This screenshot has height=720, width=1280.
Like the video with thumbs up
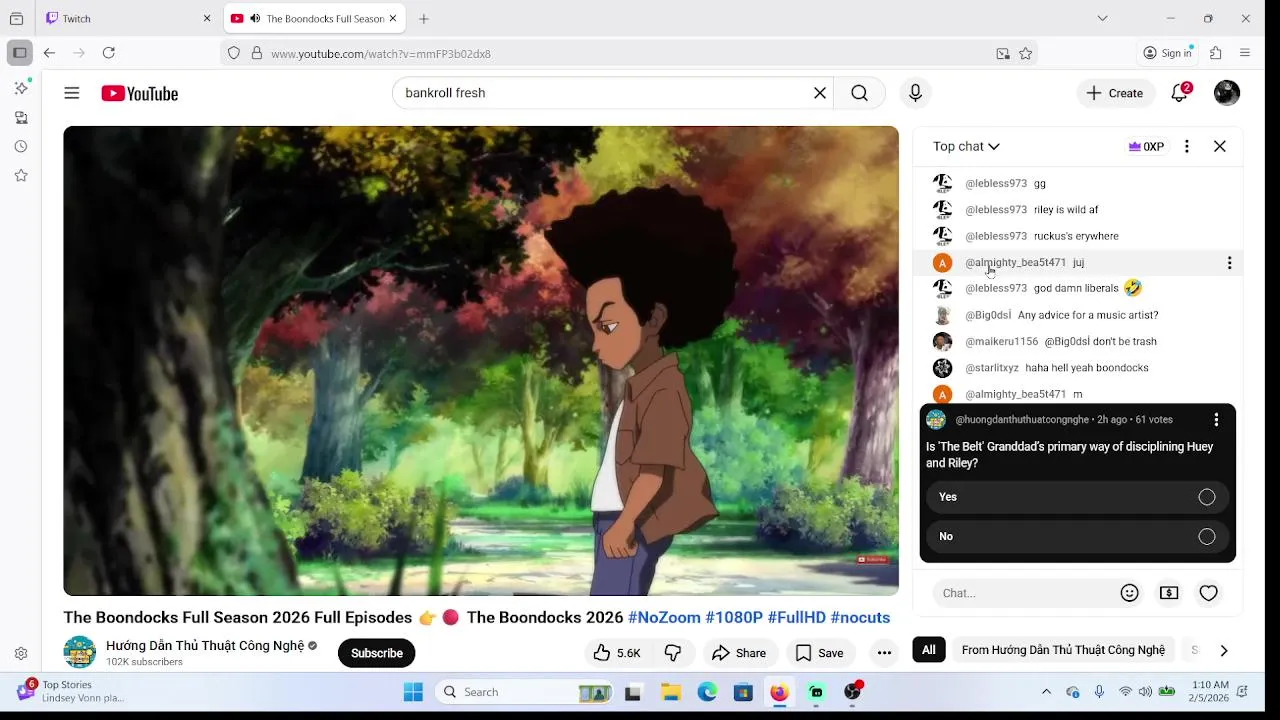616,653
